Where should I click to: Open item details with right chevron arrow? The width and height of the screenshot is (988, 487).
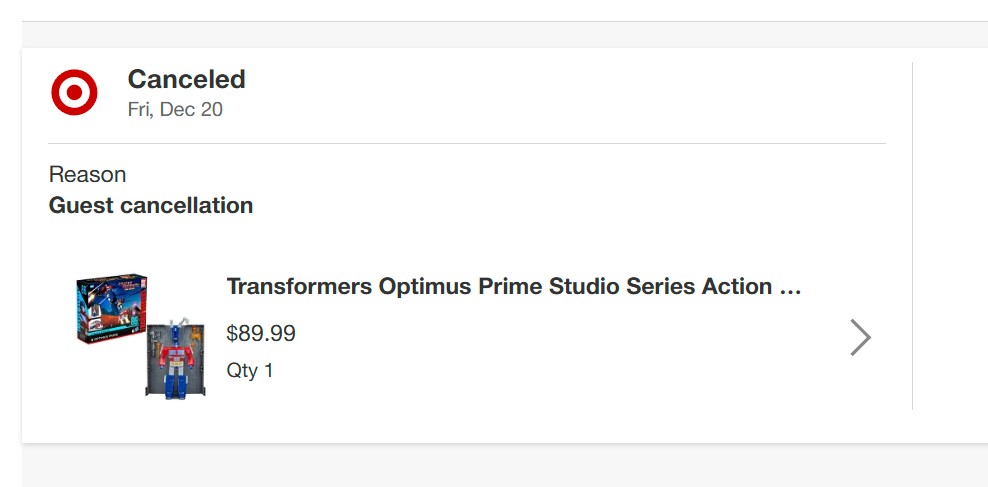[859, 338]
